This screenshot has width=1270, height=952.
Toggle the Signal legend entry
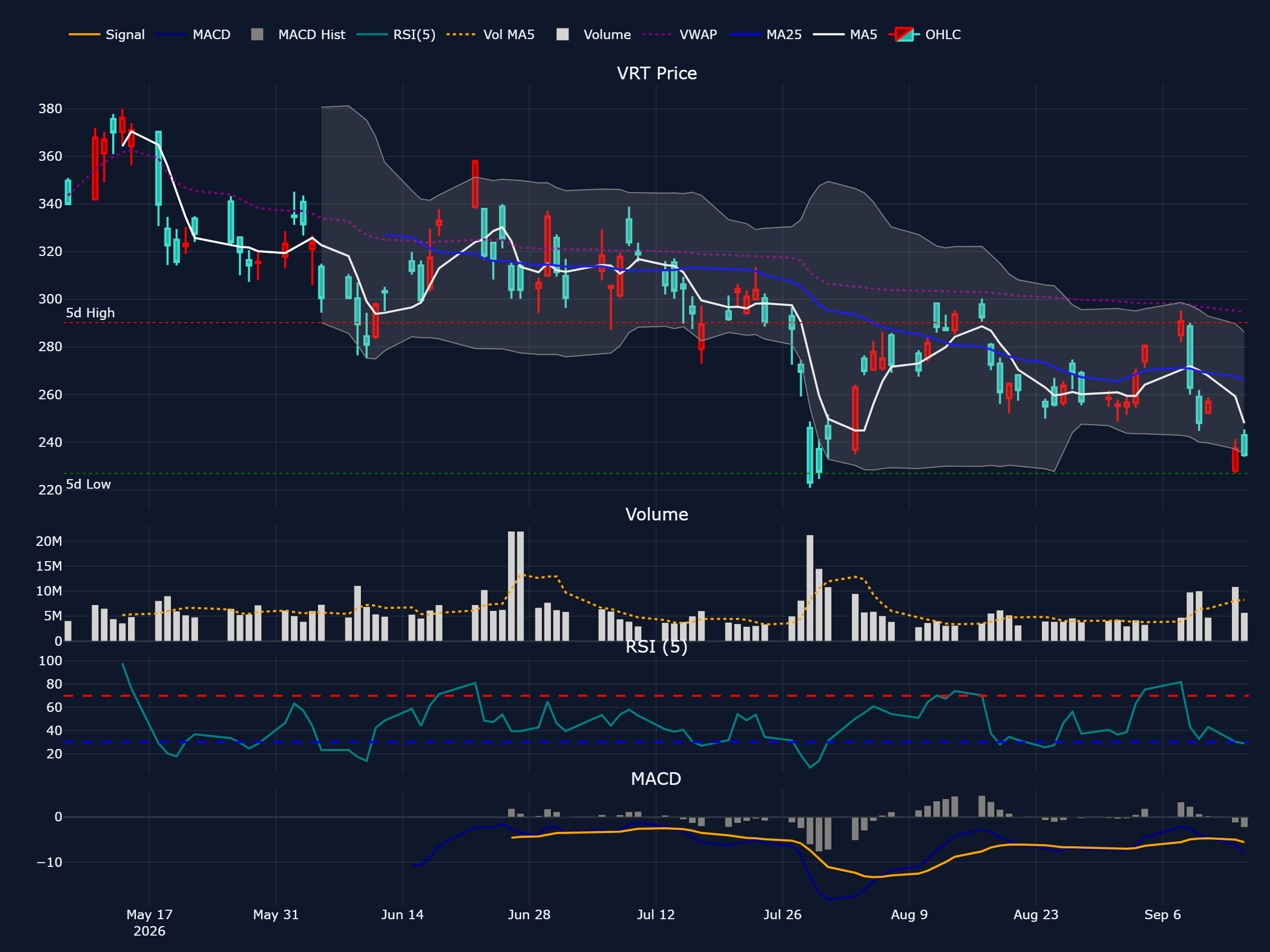(107, 34)
